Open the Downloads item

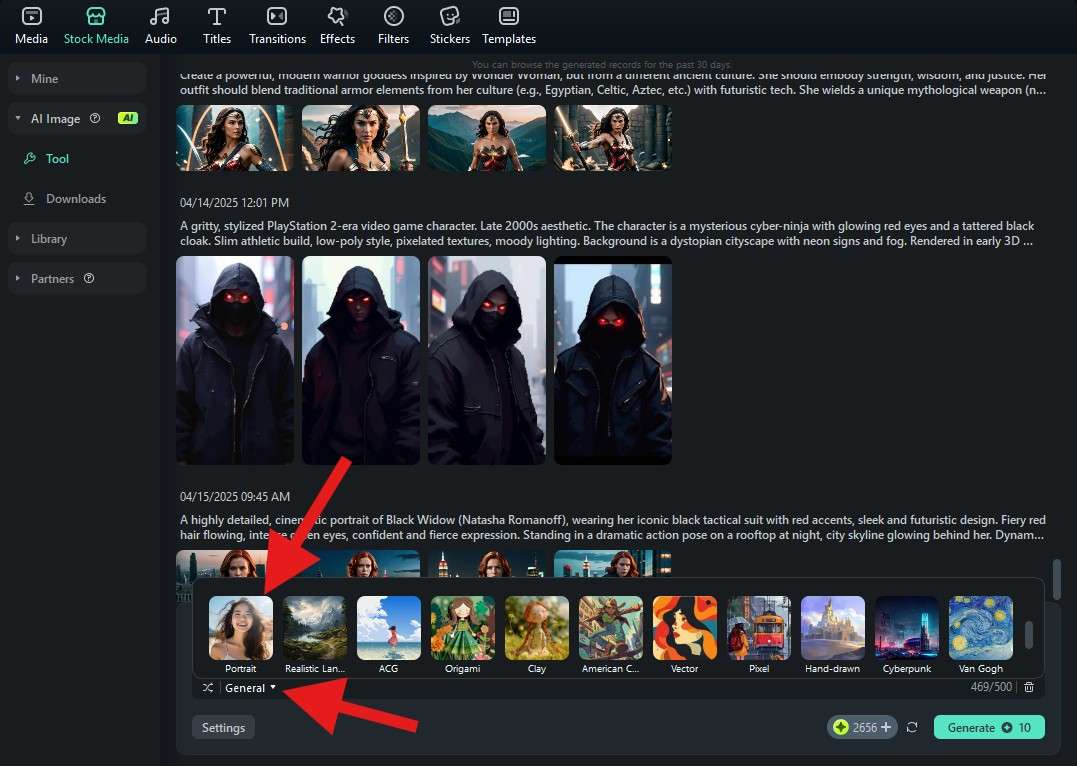coord(78,199)
